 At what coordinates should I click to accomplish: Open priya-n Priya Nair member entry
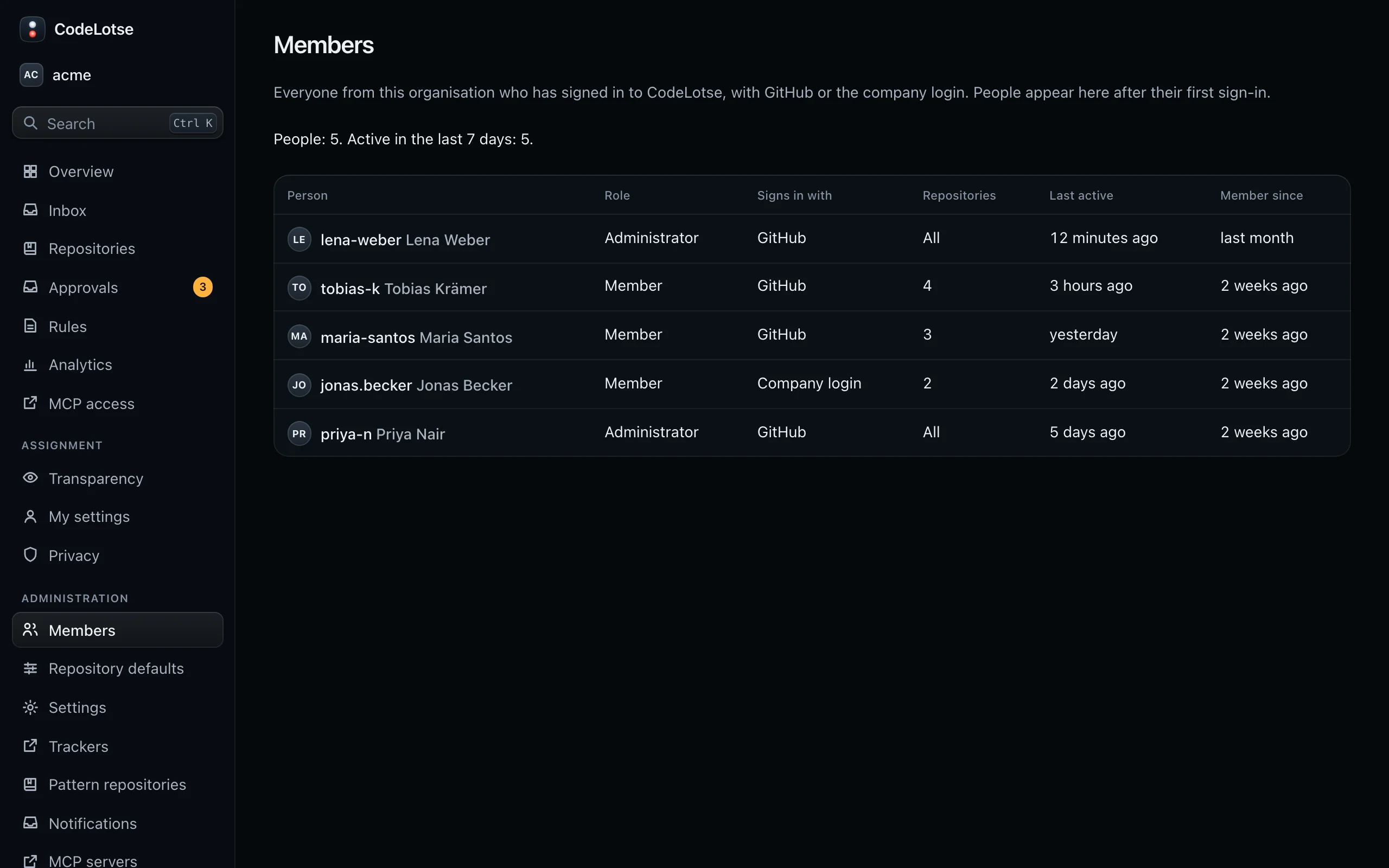pos(812,433)
